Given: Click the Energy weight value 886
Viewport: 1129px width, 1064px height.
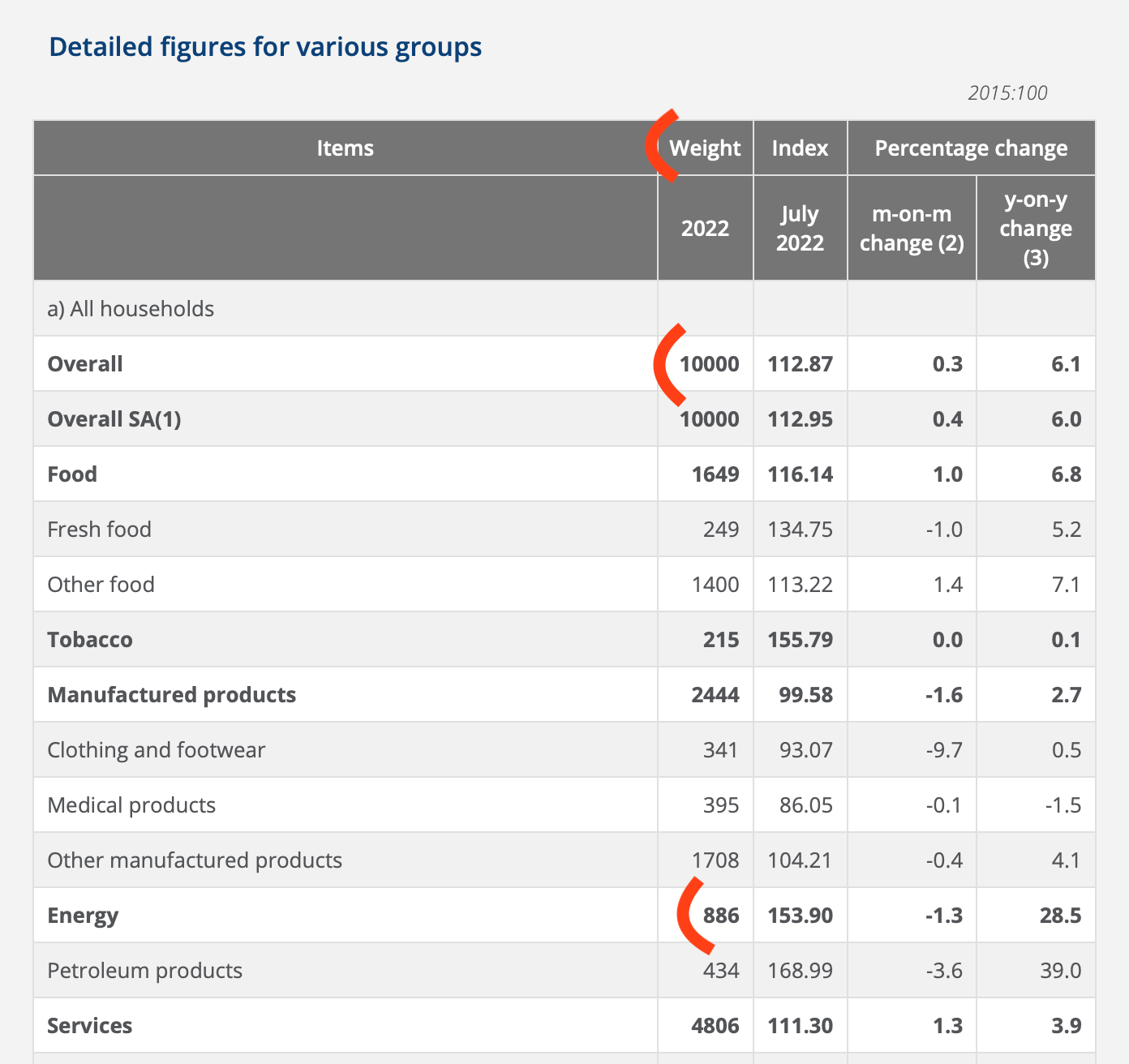Looking at the screenshot, I should click(721, 916).
